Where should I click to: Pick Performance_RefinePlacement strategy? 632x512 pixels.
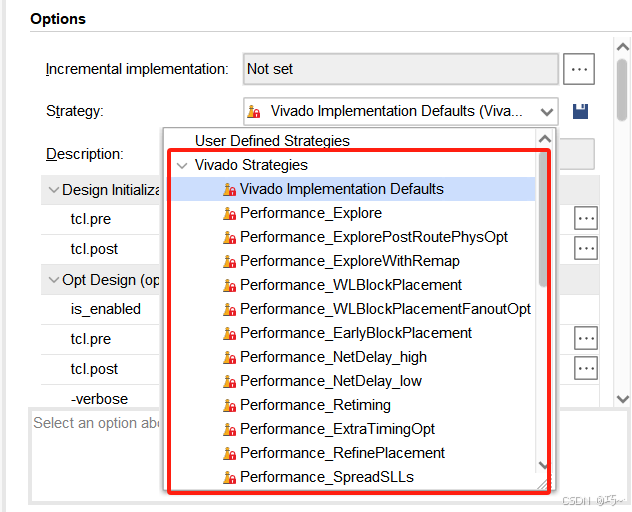[342, 453]
